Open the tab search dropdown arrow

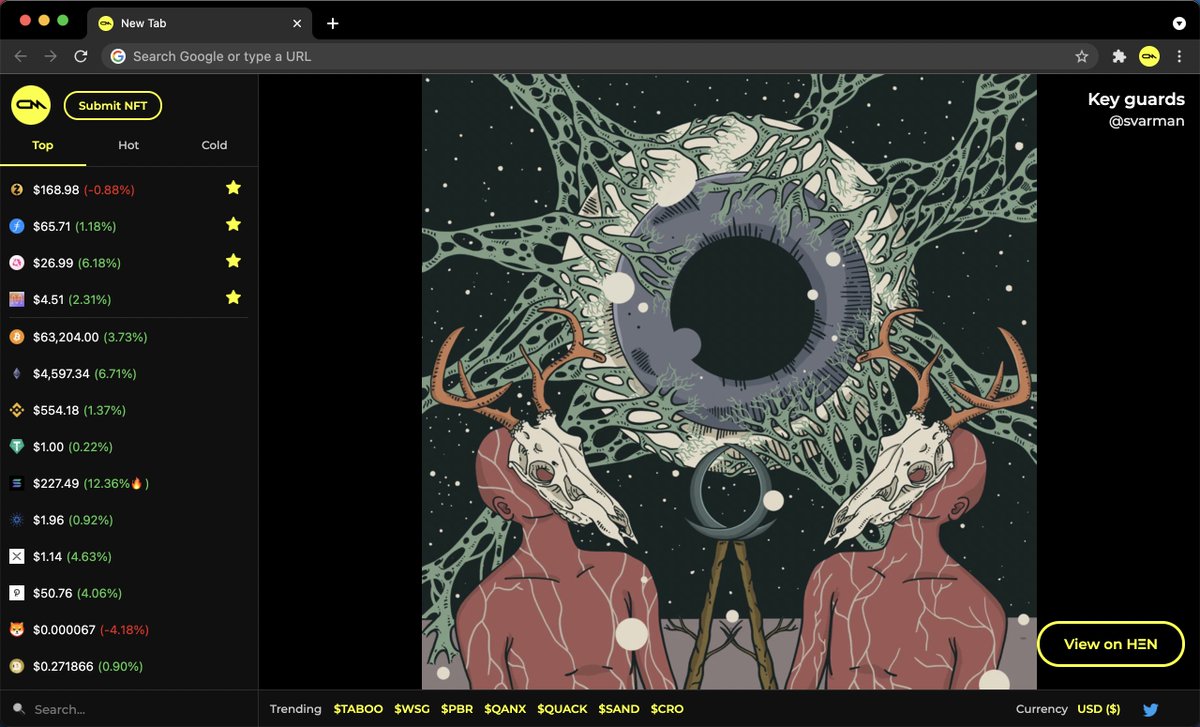point(1179,22)
